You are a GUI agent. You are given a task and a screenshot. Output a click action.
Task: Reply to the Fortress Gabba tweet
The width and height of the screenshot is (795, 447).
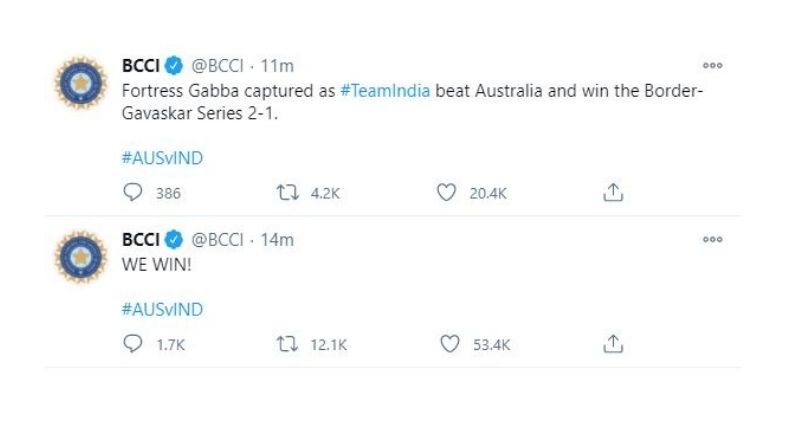(x=133, y=193)
